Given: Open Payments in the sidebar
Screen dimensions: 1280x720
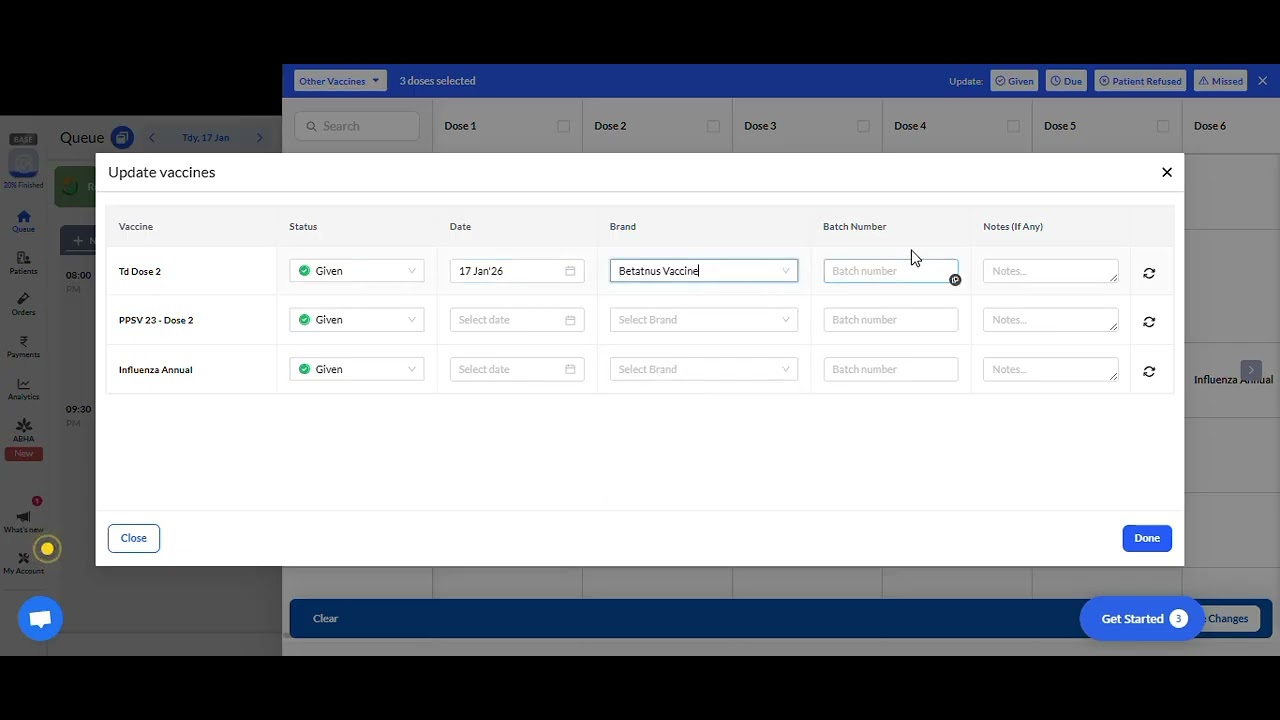Looking at the screenshot, I should point(23,347).
